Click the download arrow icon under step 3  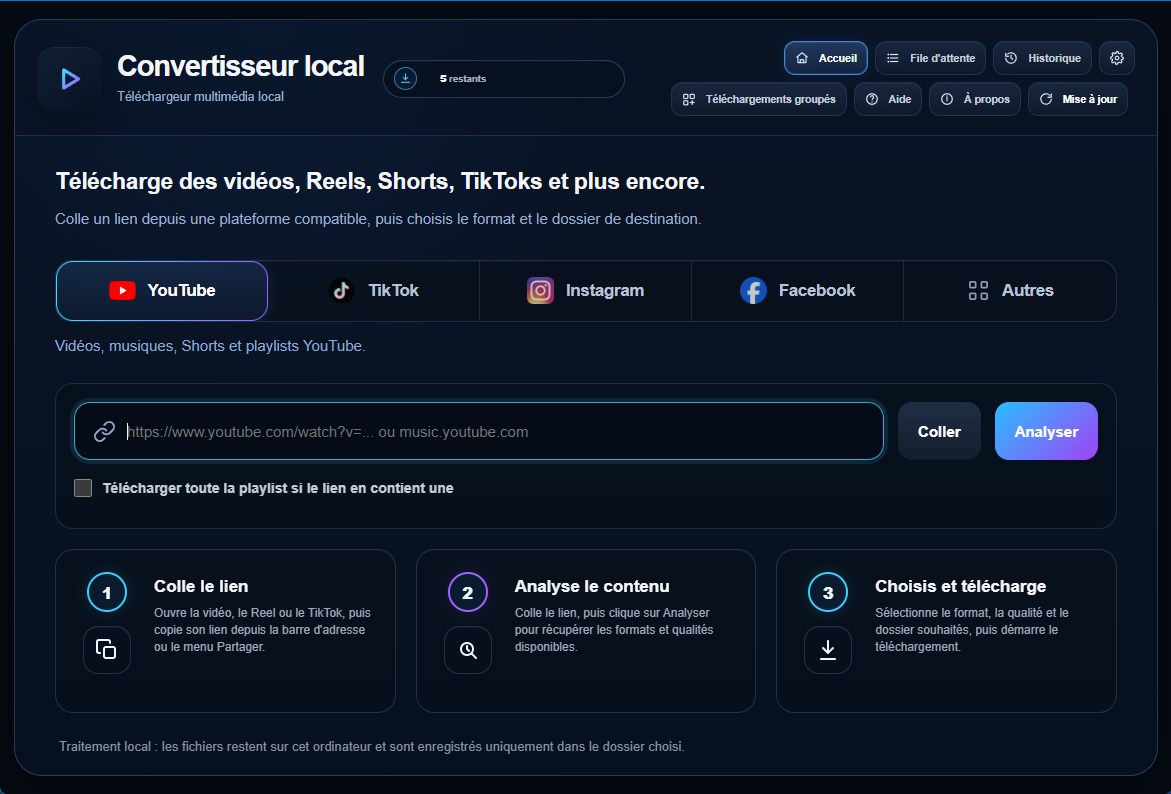(828, 650)
